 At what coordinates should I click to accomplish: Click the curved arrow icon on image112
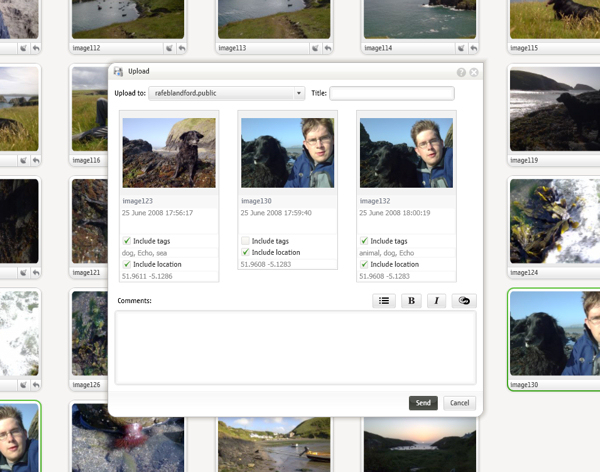pyautogui.click(x=182, y=48)
